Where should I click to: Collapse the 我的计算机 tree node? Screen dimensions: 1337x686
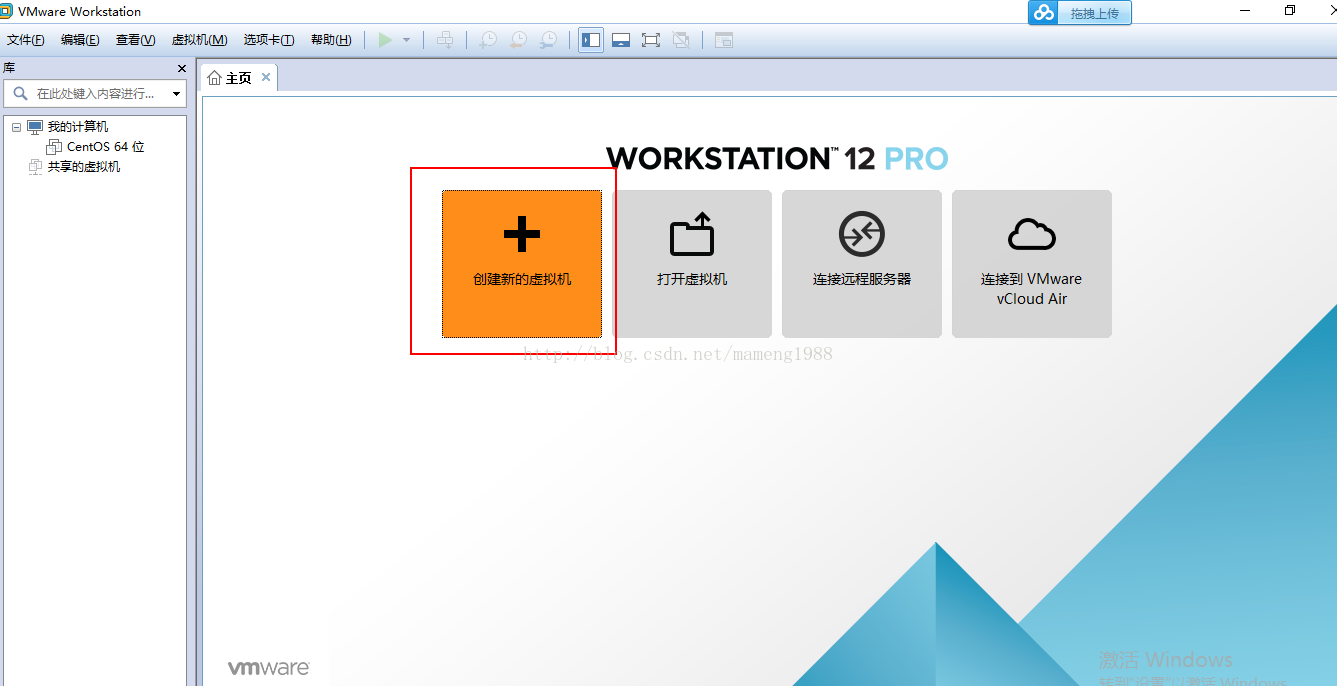pyautogui.click(x=16, y=128)
